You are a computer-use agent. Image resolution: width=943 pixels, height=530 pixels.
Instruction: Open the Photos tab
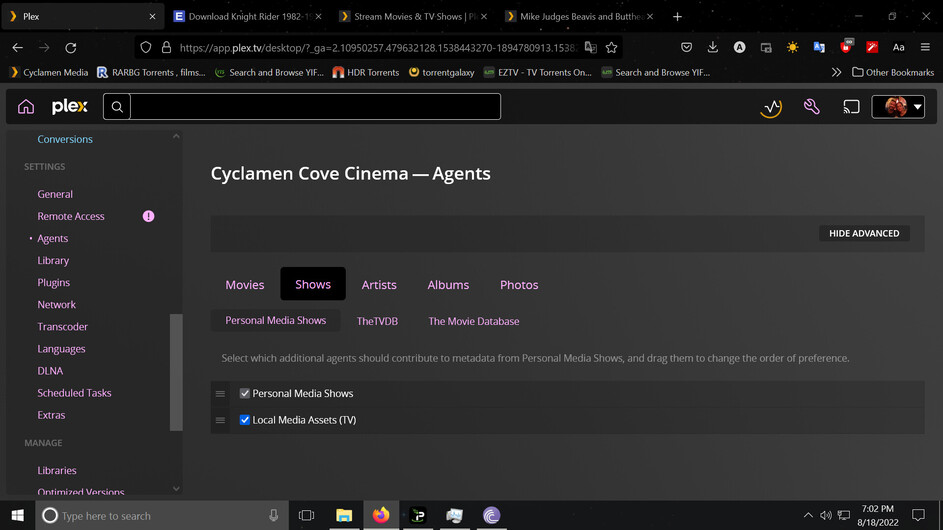519,285
